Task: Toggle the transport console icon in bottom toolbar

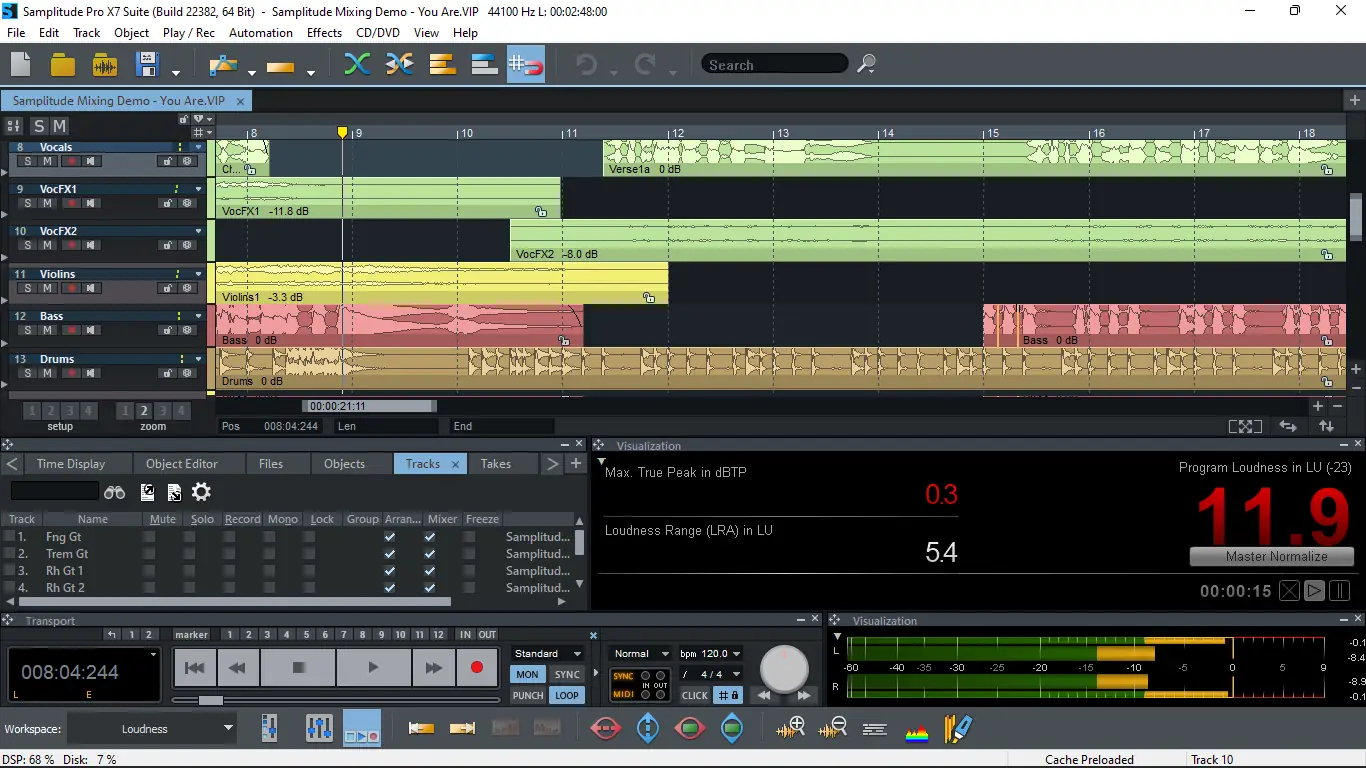Action: pyautogui.click(x=361, y=729)
